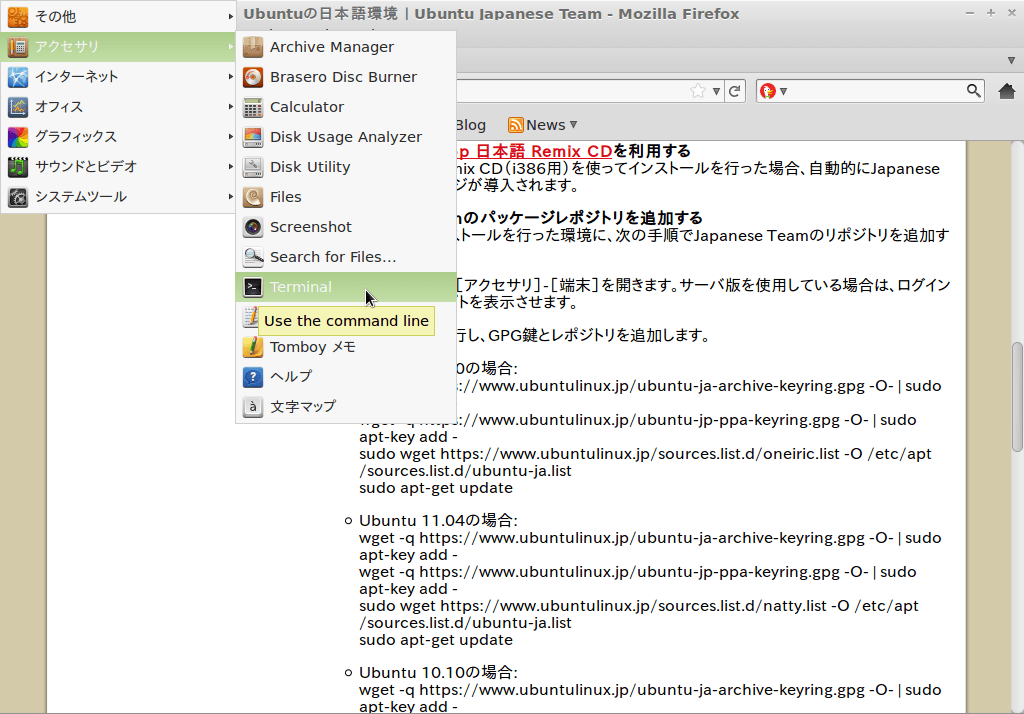Open Files from the menu
Screen dimensions: 1024x714
pos(345,197)
